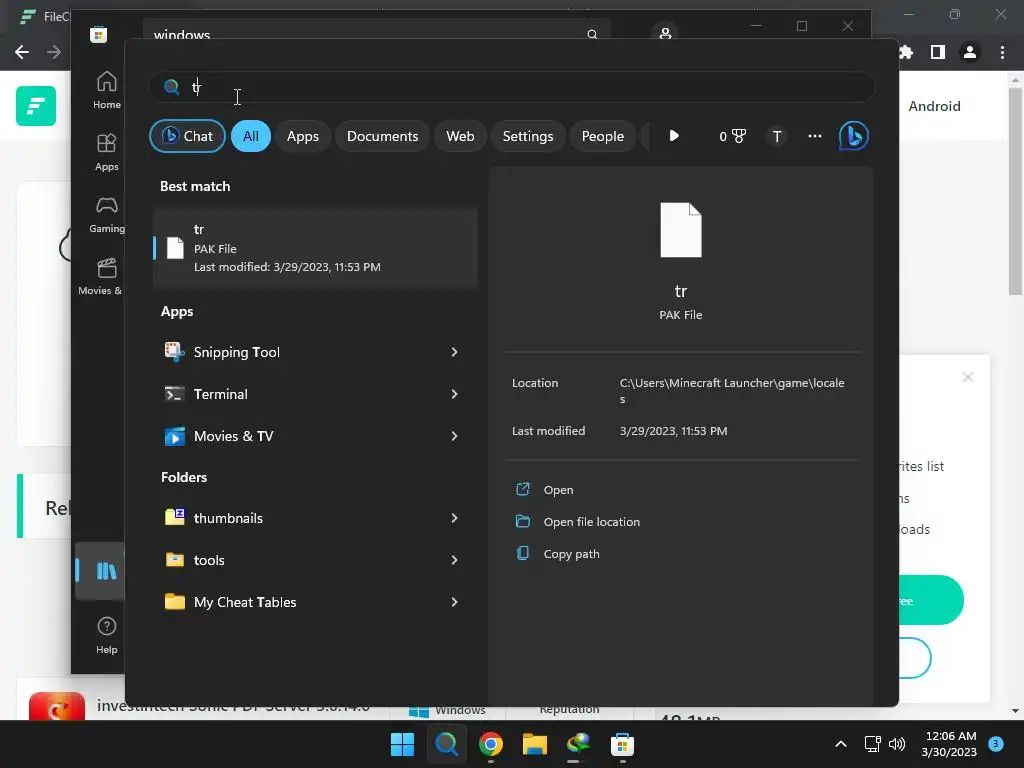Click the Store search magnifier icon
This screenshot has height=768, width=1024.
click(592, 34)
